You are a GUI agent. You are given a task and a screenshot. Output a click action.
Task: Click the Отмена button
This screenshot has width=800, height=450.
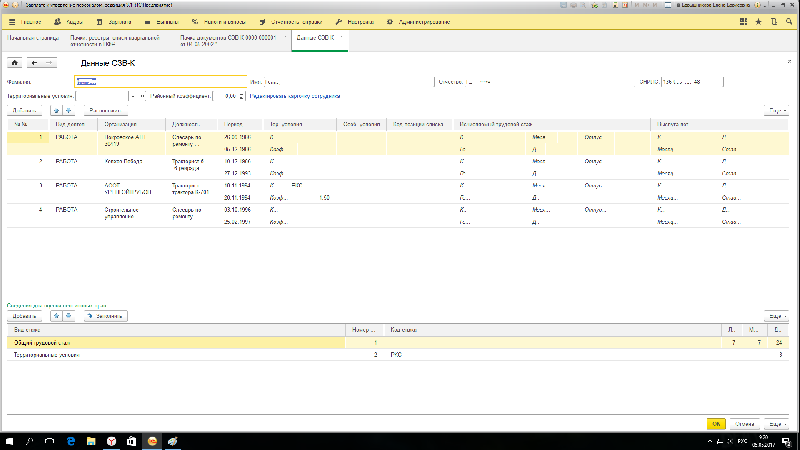coord(744,424)
